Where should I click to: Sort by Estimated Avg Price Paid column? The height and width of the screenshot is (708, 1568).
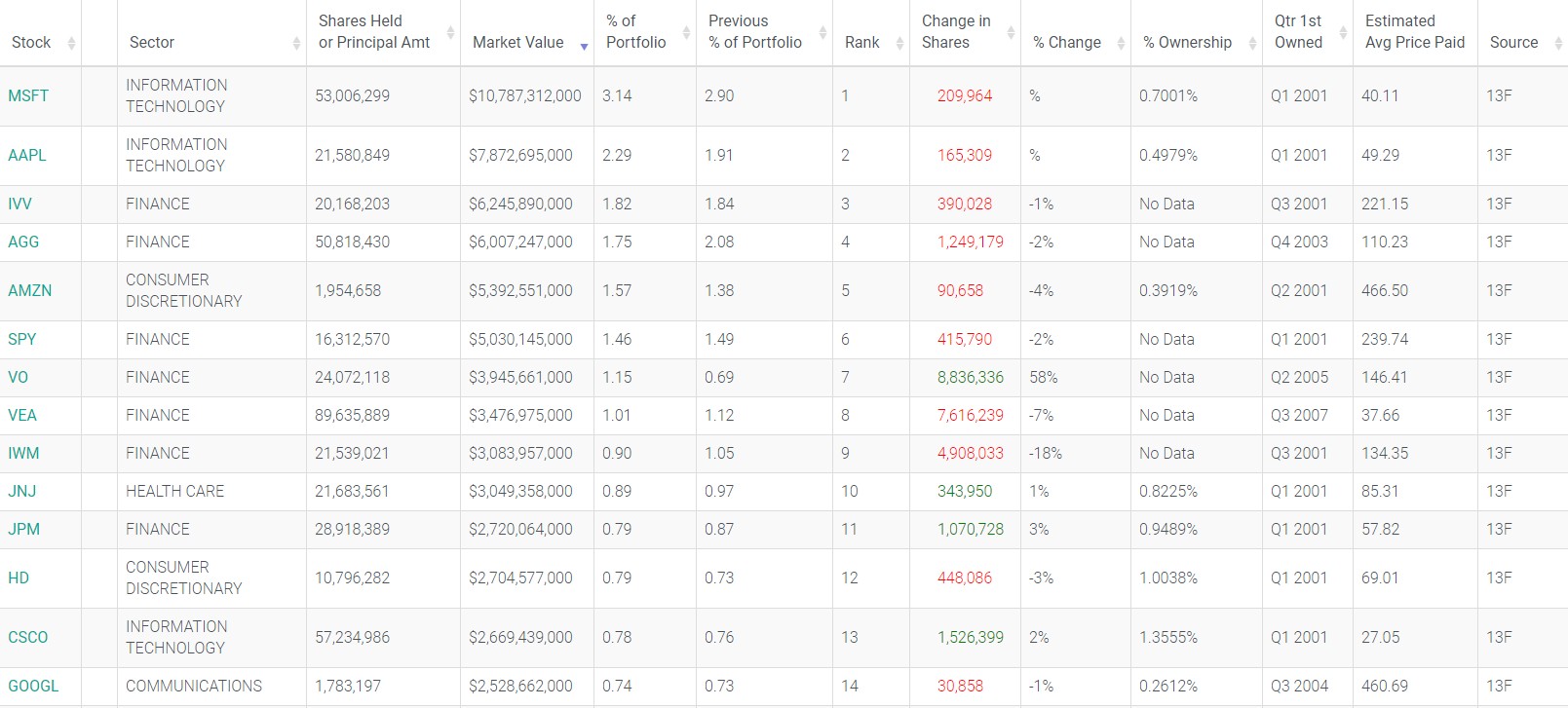click(1415, 32)
